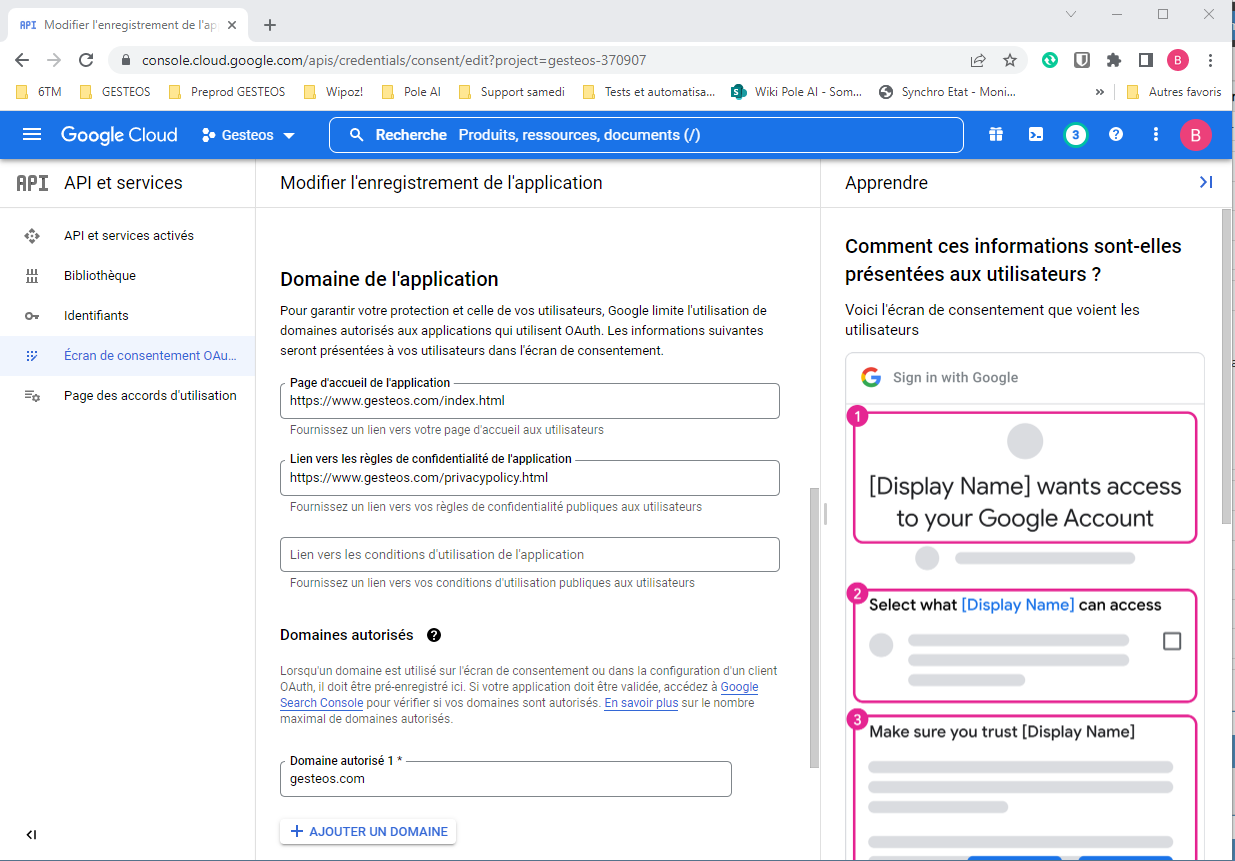The width and height of the screenshot is (1235, 861).
Task: Tick the checkbox in consent screen preview
Action: click(x=1172, y=641)
